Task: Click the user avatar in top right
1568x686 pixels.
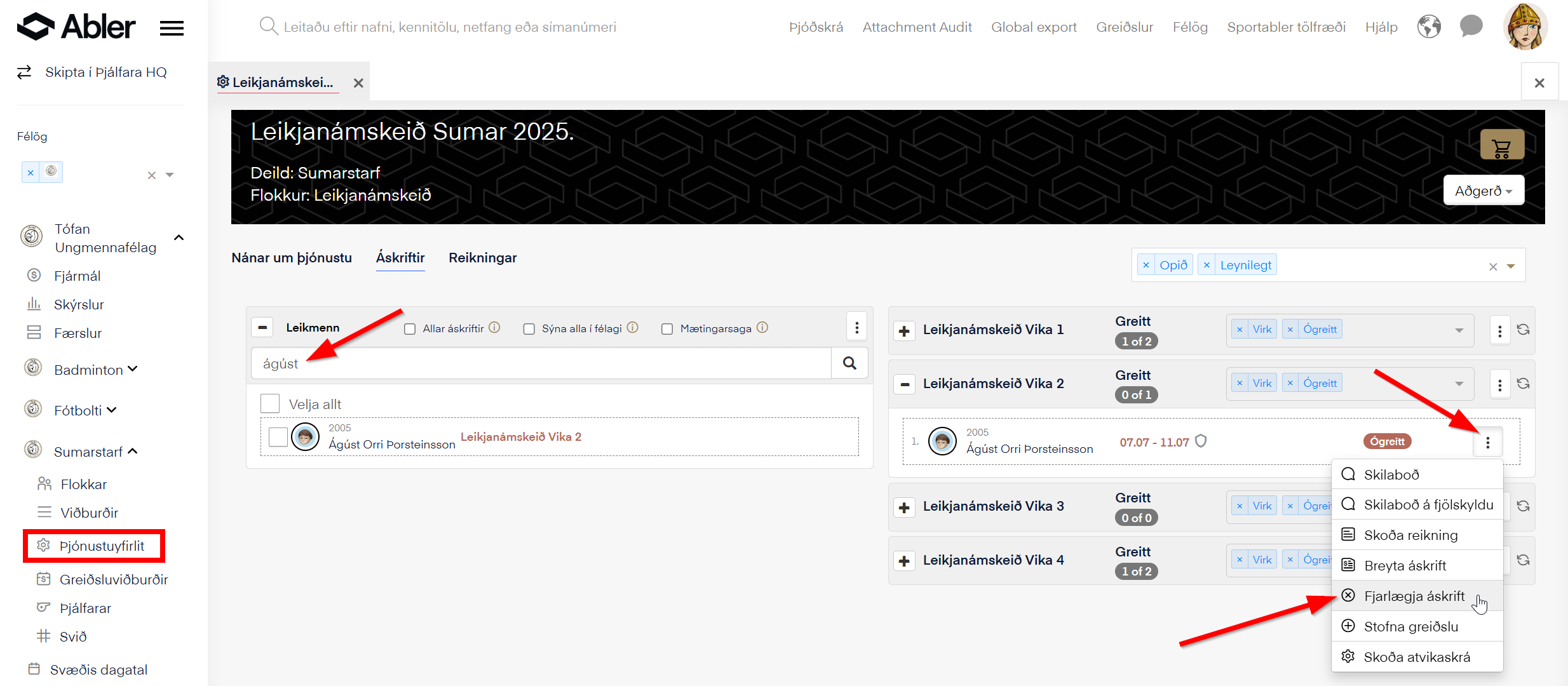Action: [x=1525, y=27]
